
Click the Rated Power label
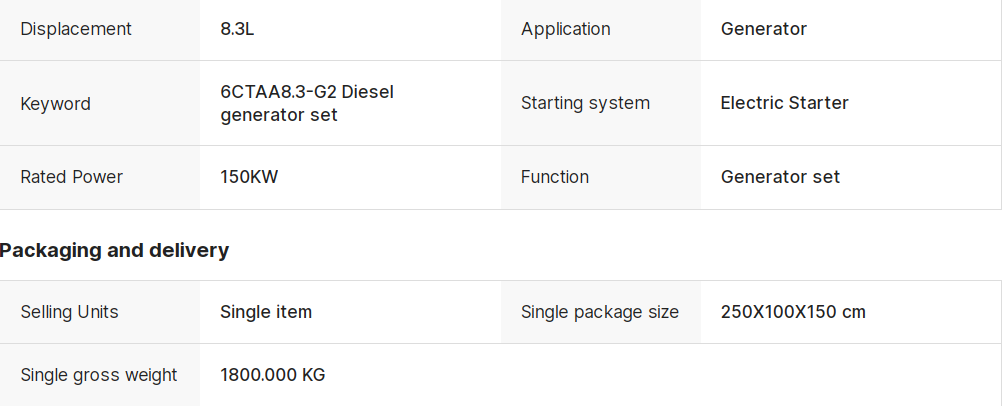pyautogui.click(x=72, y=177)
